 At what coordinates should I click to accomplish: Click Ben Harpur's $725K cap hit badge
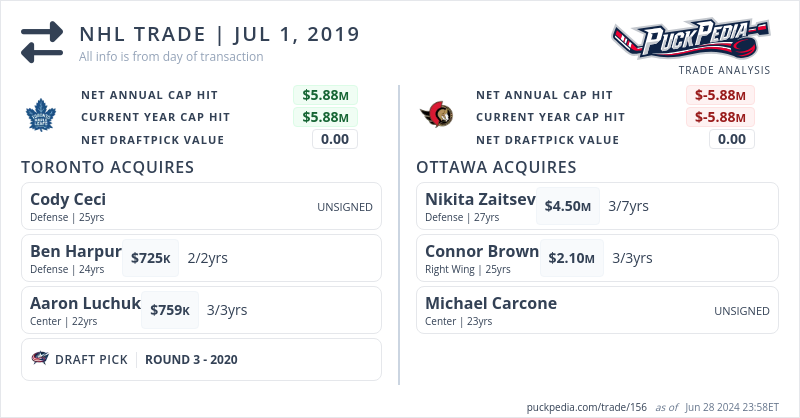(x=150, y=258)
